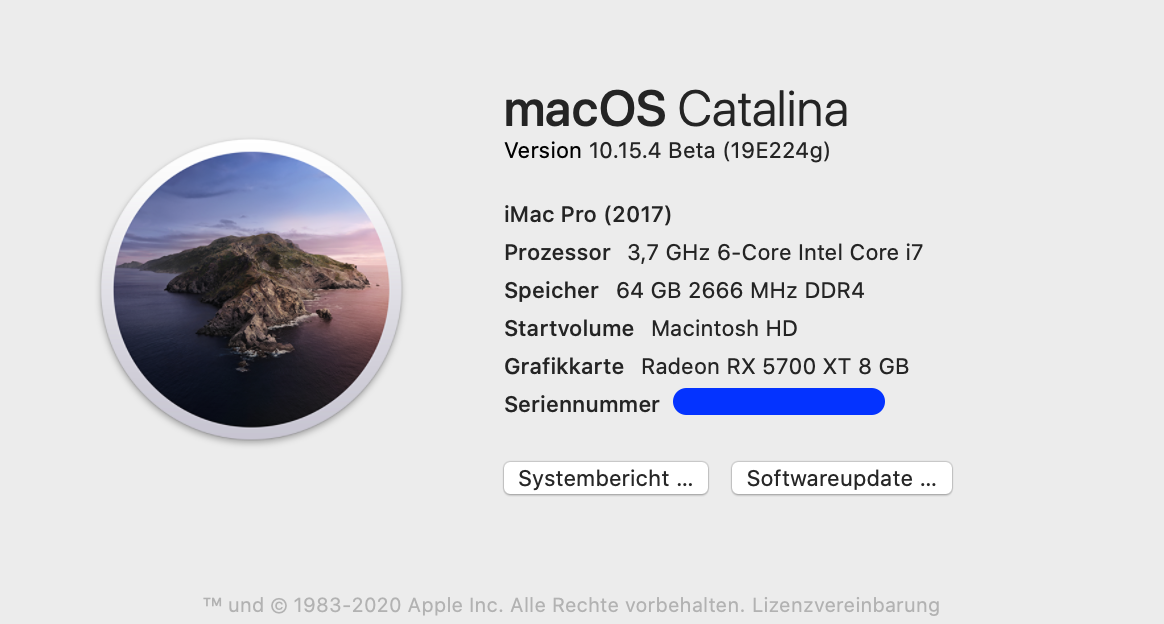1164x624 pixels.
Task: Click the Macintosh HD startup volume name
Action: (724, 329)
